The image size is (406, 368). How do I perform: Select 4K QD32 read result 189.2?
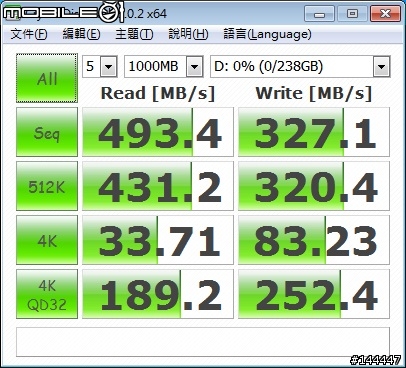coord(158,294)
